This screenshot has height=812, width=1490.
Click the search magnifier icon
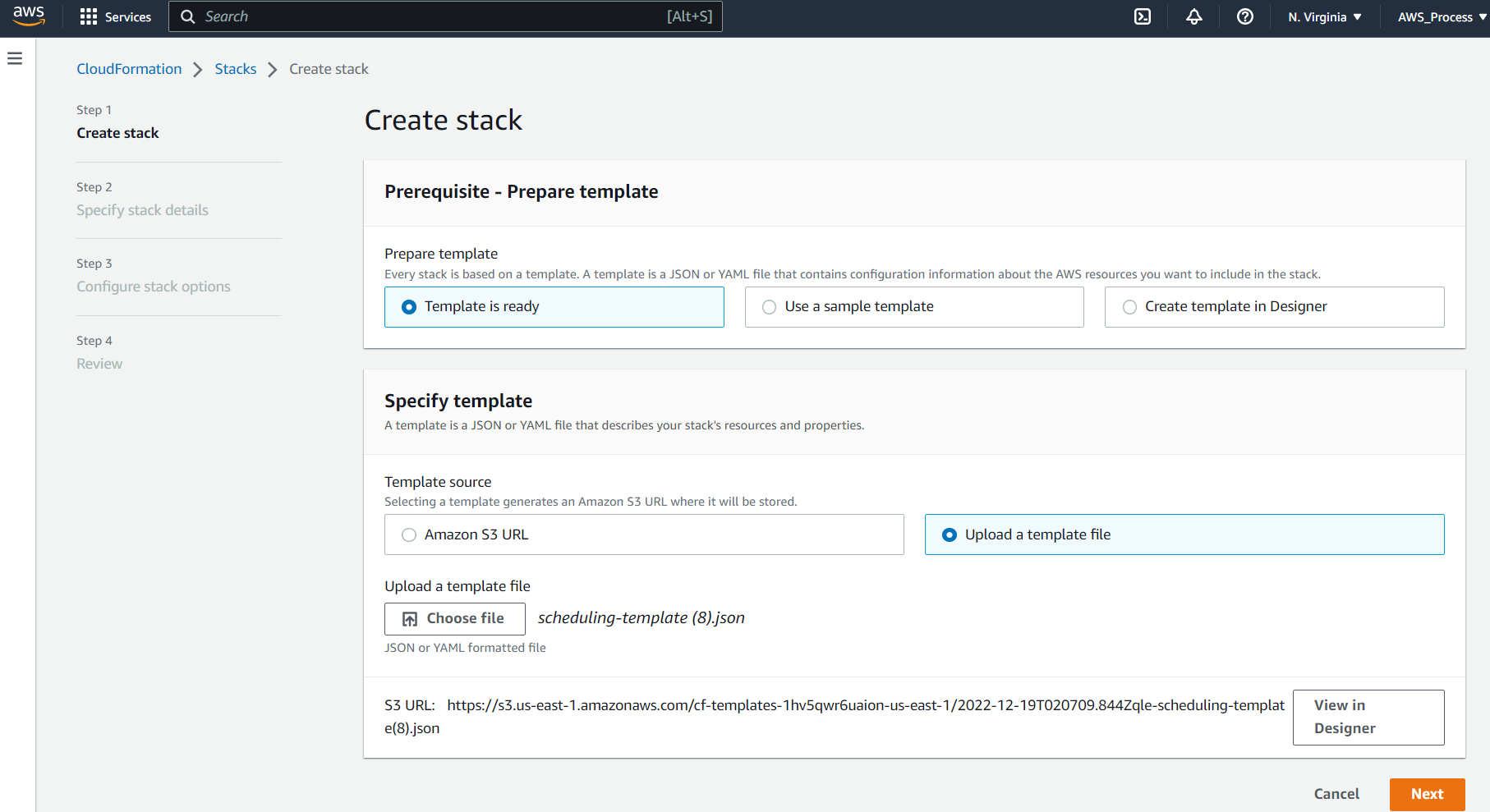click(x=188, y=17)
